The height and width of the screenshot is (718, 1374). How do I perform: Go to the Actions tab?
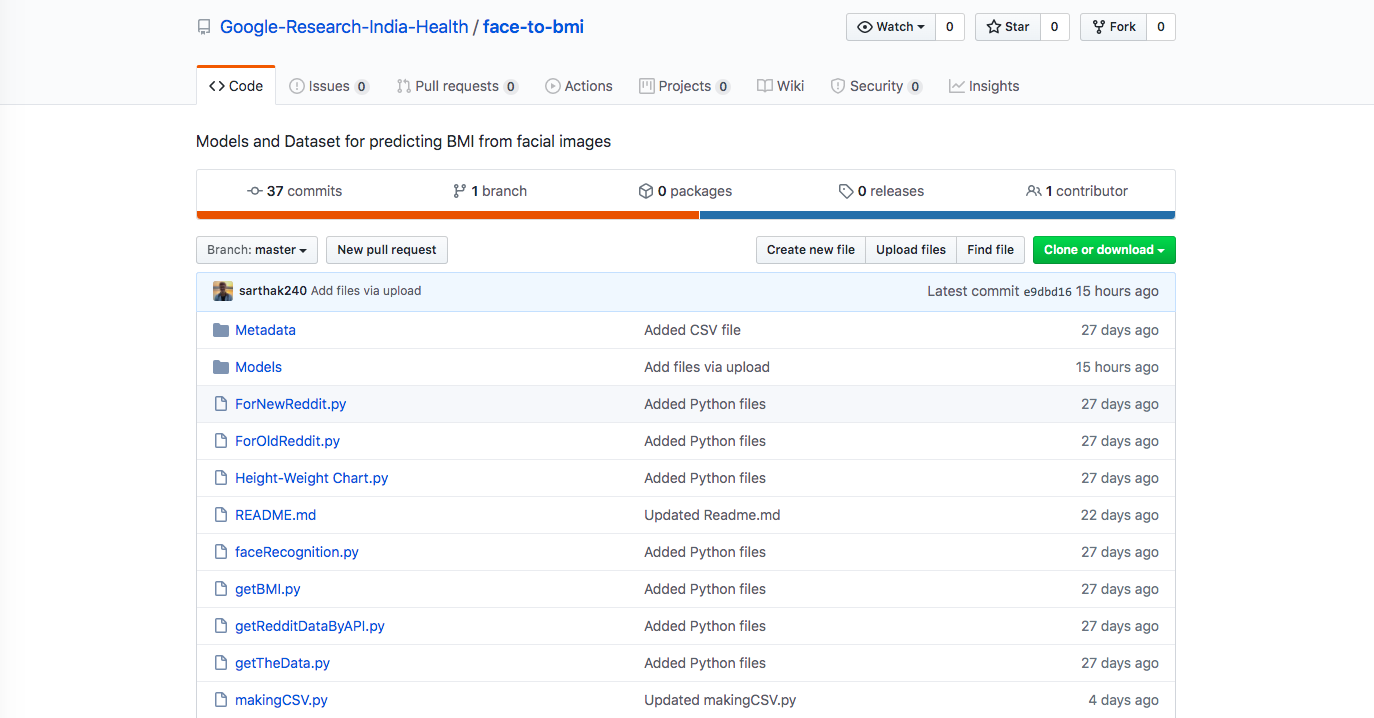579,86
